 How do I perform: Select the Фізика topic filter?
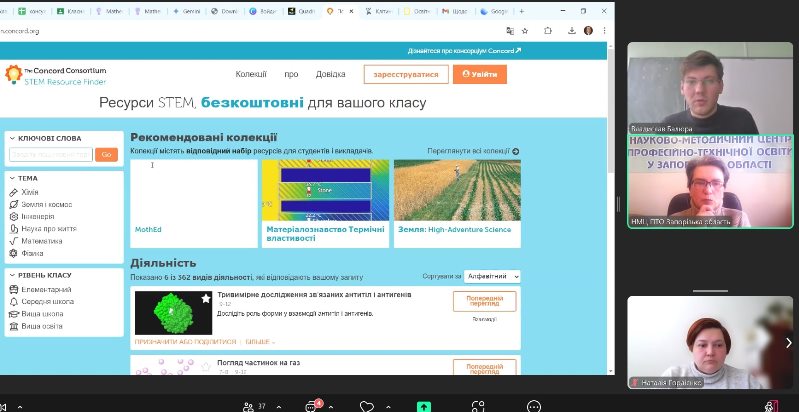(26, 253)
